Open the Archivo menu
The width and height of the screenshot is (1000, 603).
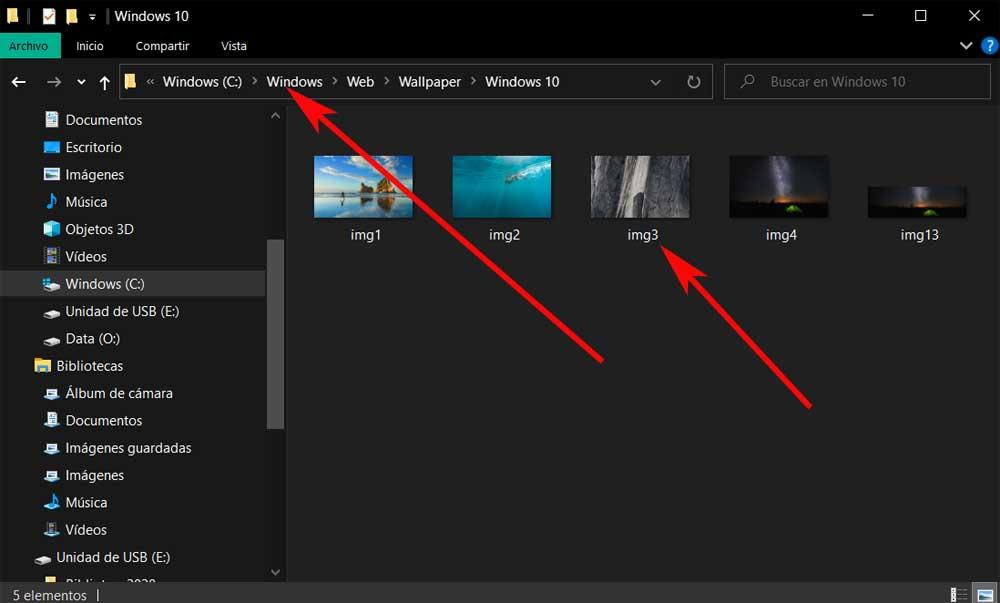30,45
